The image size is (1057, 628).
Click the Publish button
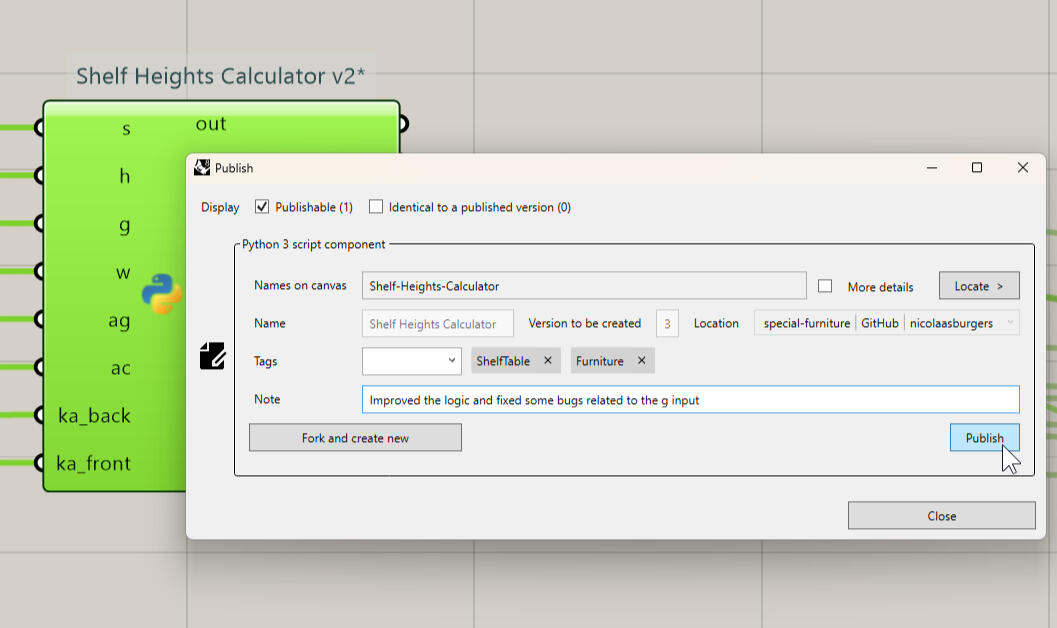(x=984, y=438)
